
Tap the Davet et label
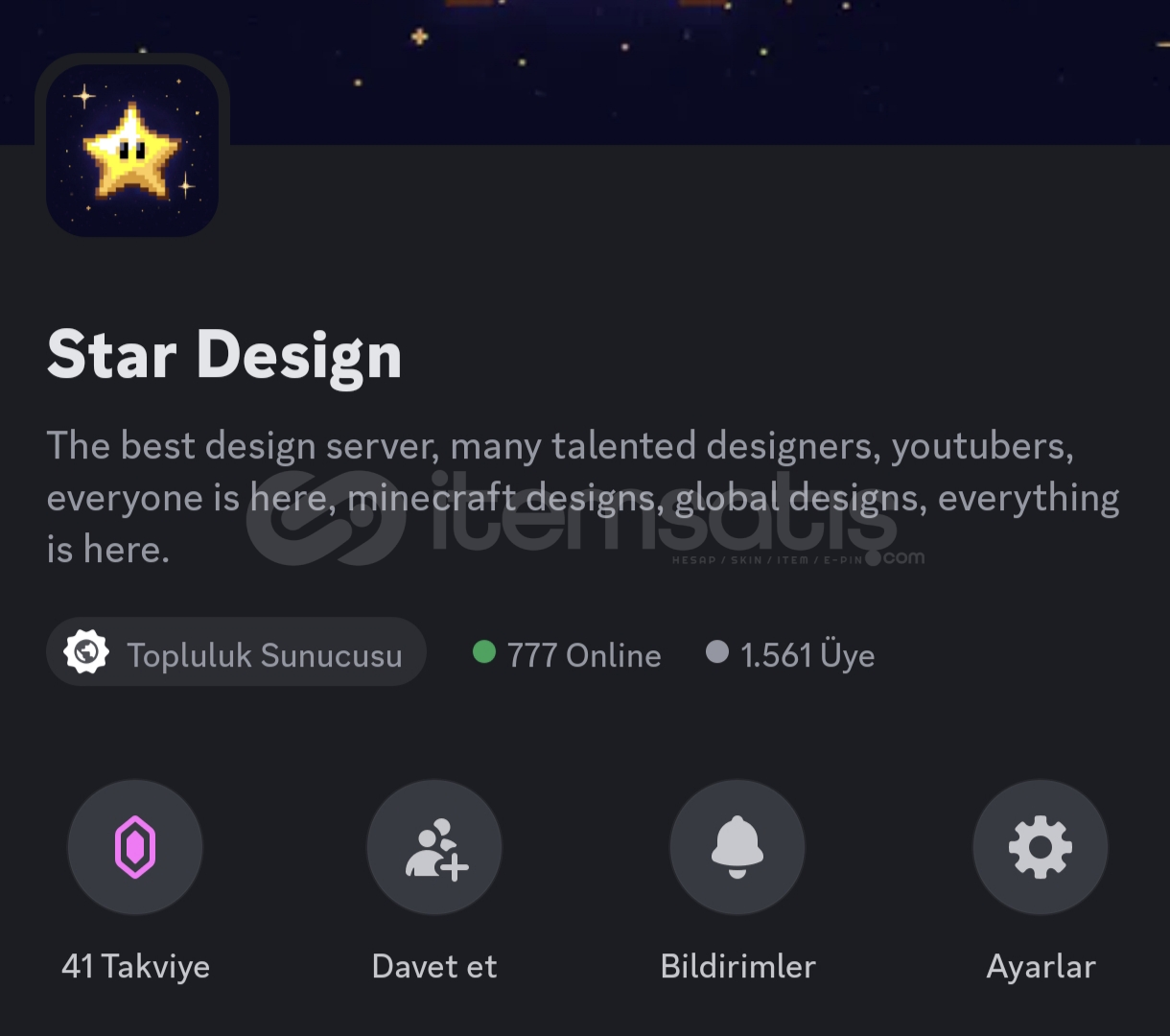(434, 966)
